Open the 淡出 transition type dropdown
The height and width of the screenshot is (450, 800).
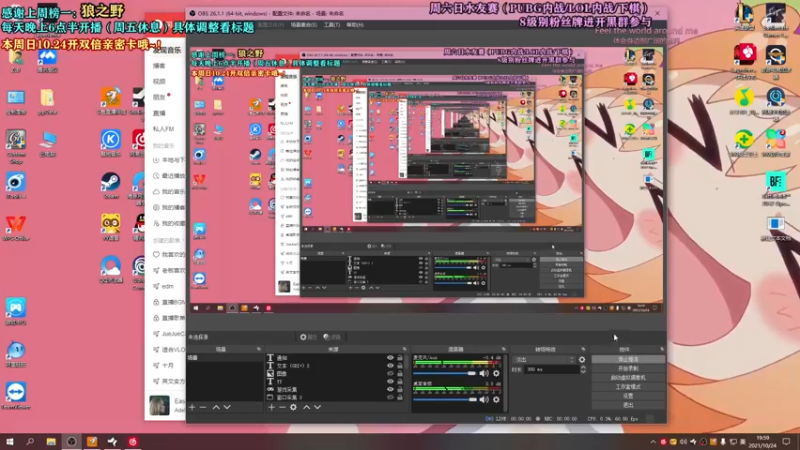(x=543, y=360)
